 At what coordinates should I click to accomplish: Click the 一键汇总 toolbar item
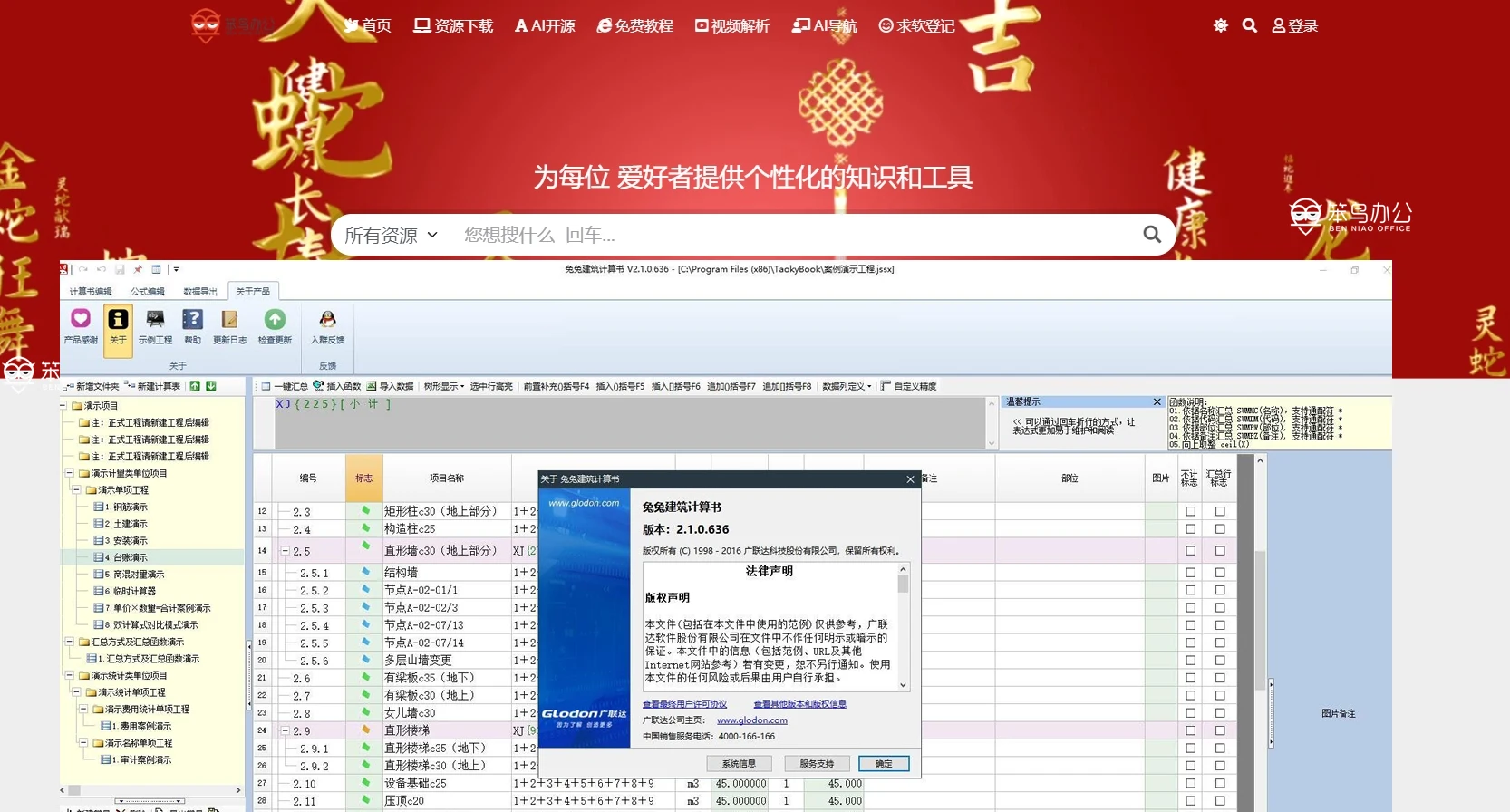coord(285,386)
